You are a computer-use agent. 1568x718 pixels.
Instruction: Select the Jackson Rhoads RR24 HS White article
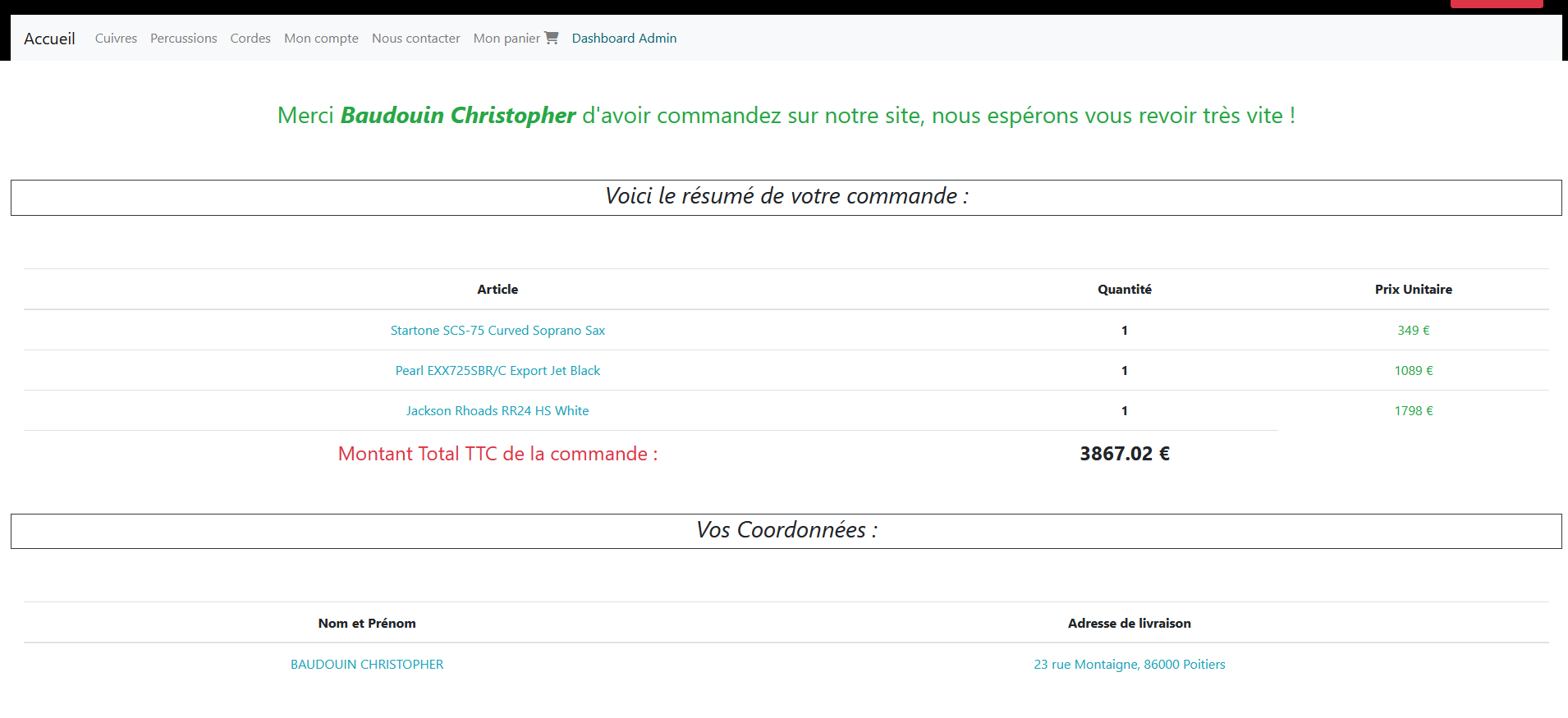(x=497, y=411)
